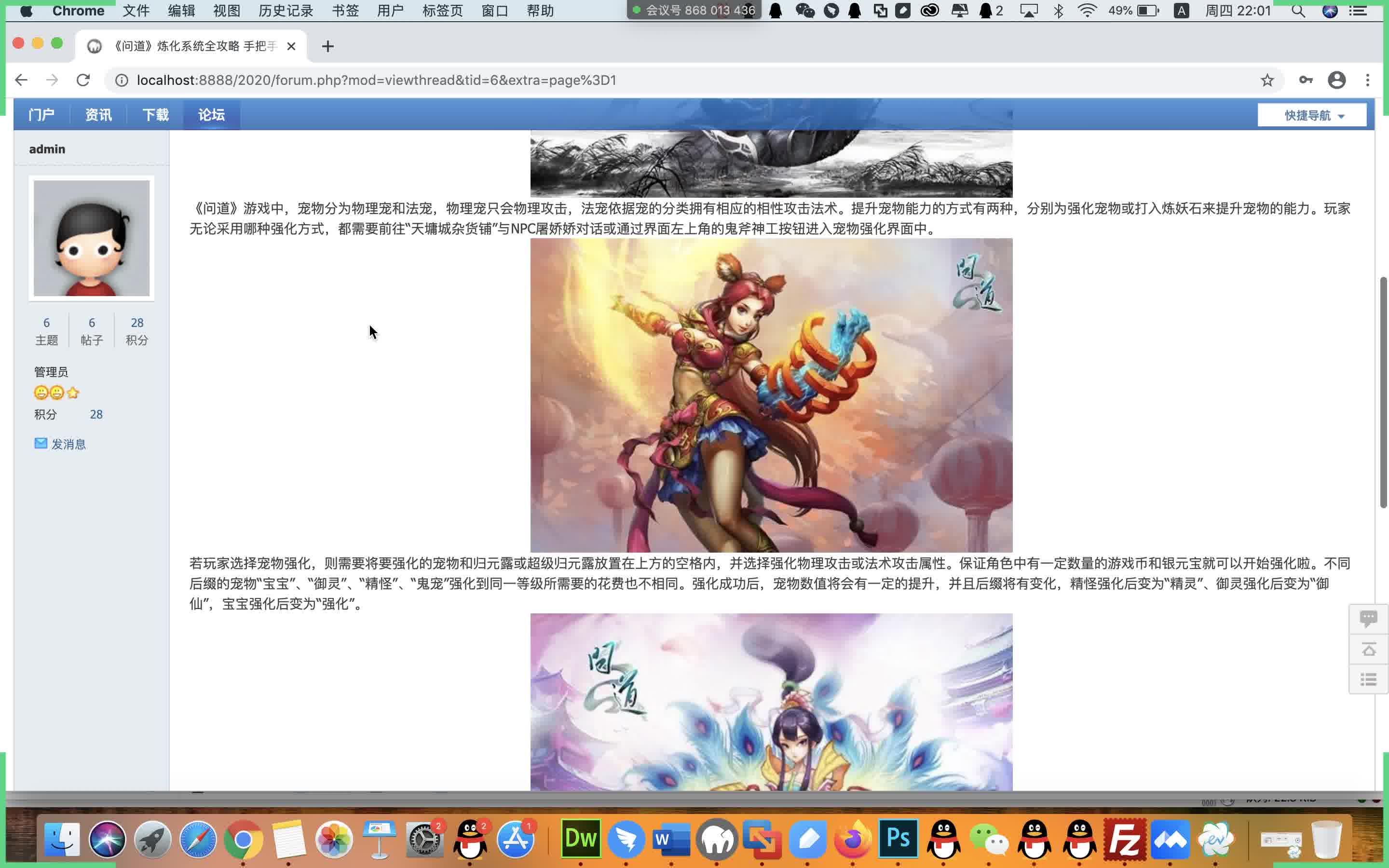1389x868 pixels.
Task: Switch to the 资讯 tab
Action: (x=98, y=115)
